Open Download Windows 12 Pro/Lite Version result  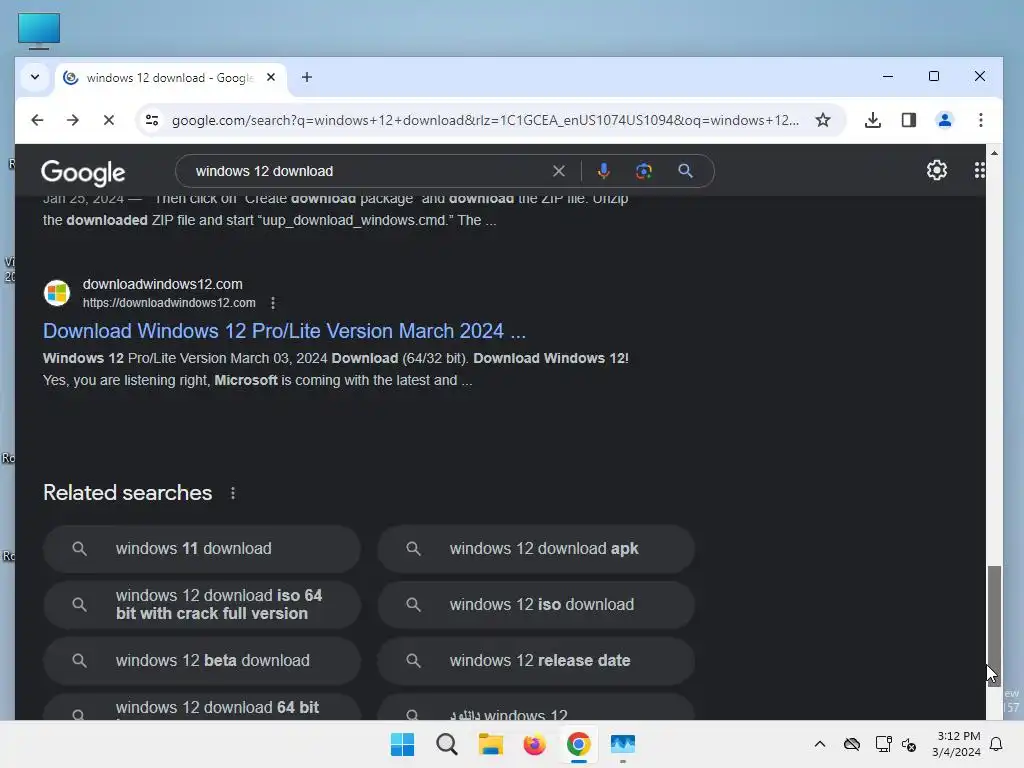coord(284,331)
